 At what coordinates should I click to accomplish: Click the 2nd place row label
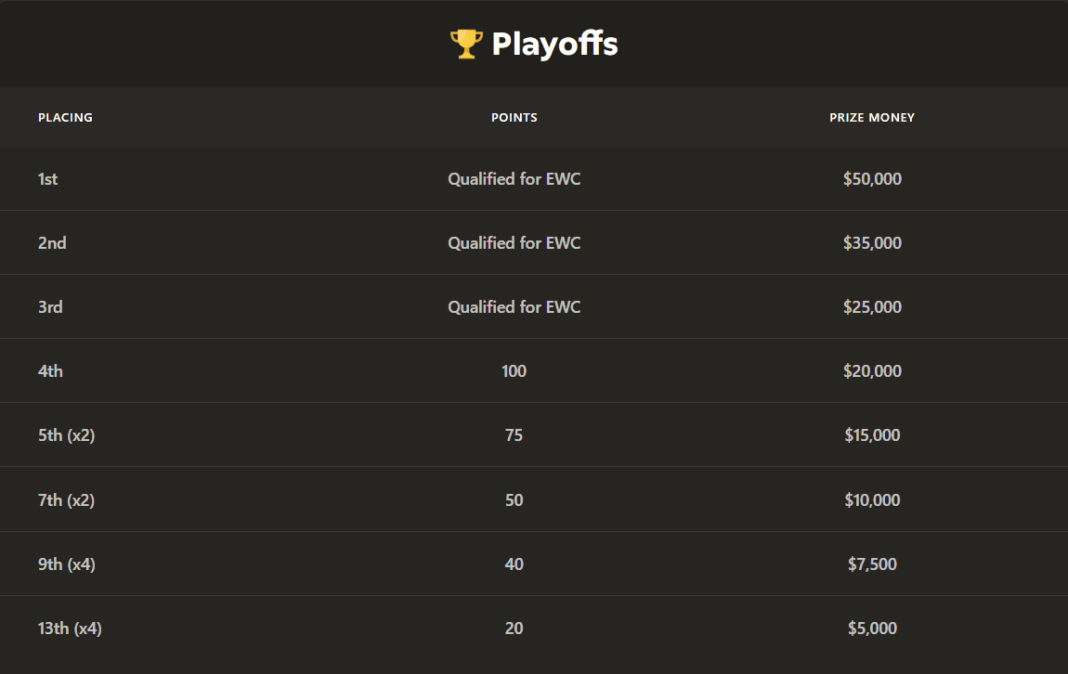tap(52, 243)
